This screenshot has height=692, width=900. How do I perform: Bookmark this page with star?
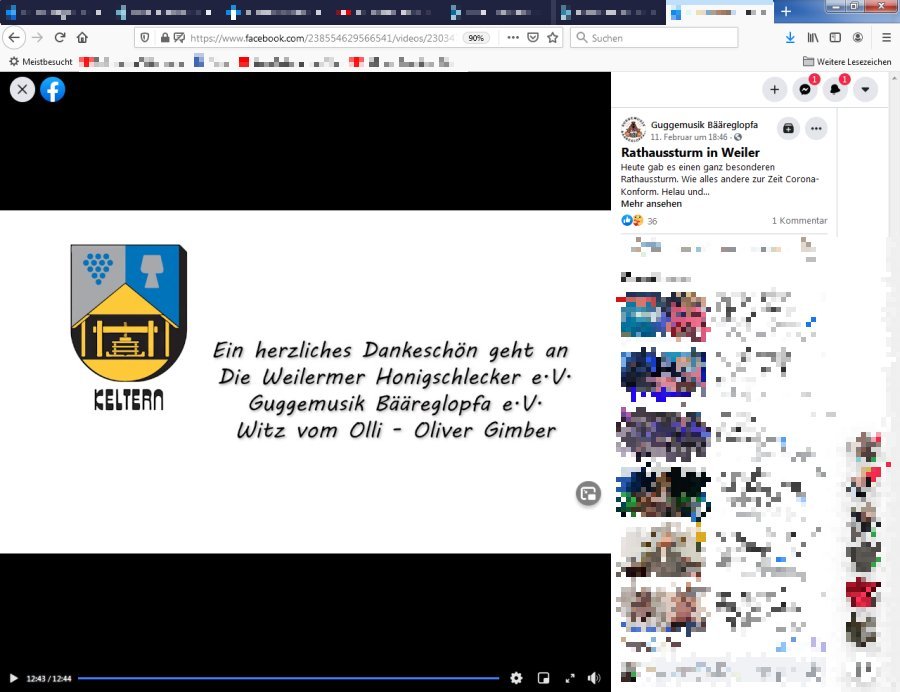552,38
